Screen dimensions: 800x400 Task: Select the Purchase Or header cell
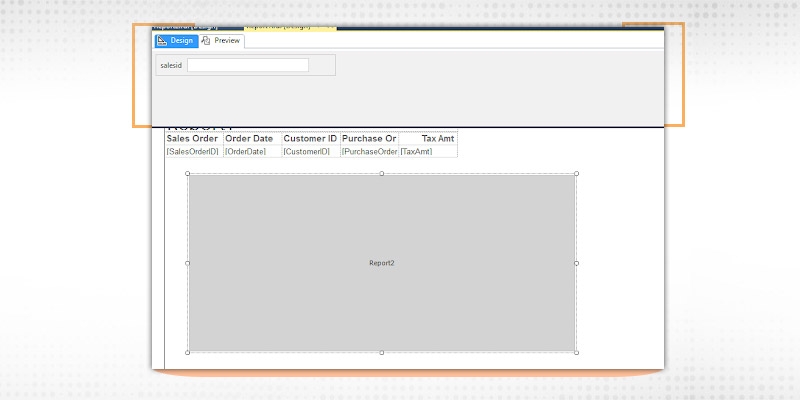click(369, 138)
